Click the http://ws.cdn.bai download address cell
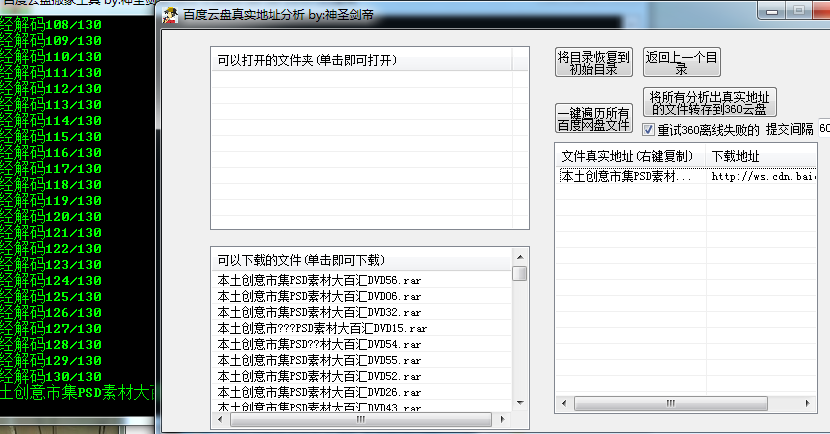 tap(761, 176)
